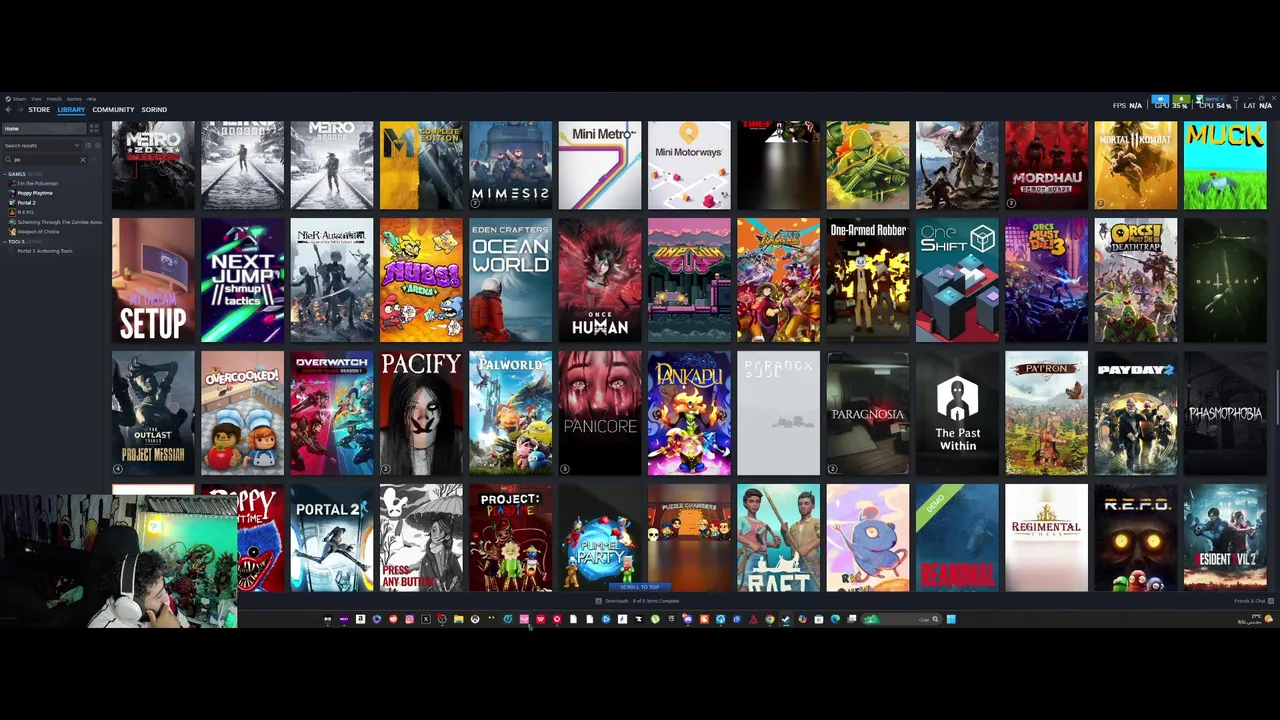Open the Overwatch game cover
Viewport: 1280px width, 720px height.
(x=332, y=413)
